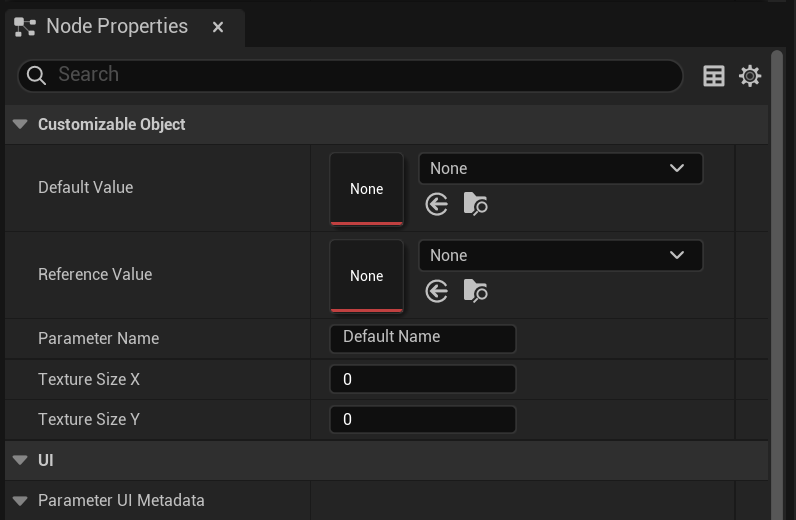Open the Reference Value asset dropdown
The image size is (796, 520).
[x=560, y=255]
